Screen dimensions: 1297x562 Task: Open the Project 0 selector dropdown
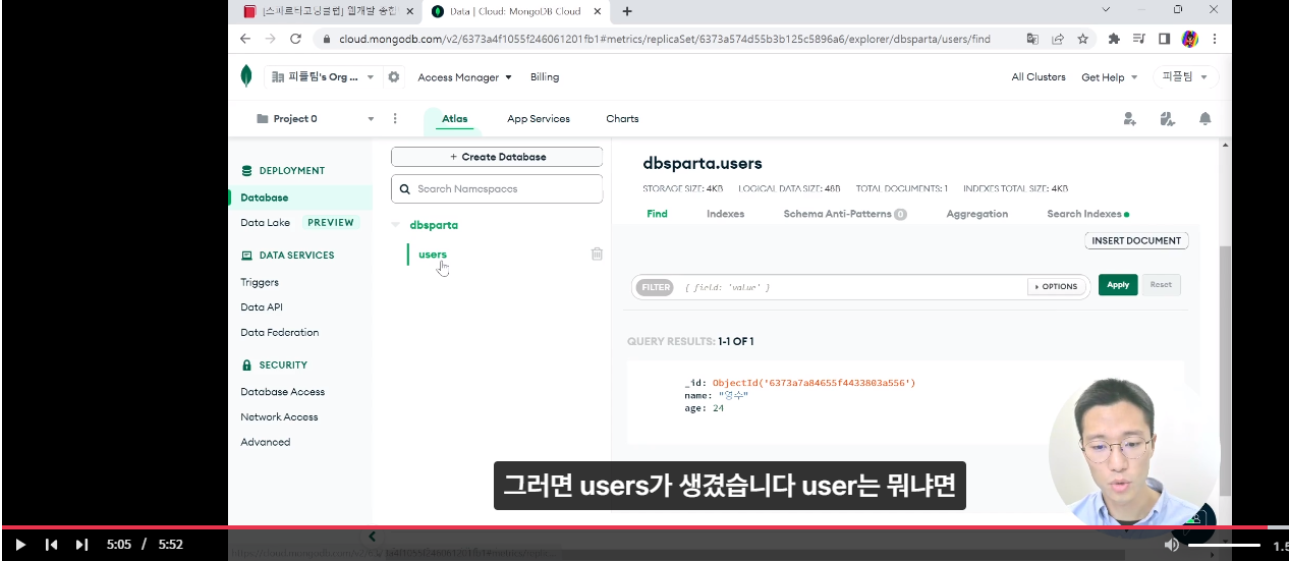tap(315, 118)
